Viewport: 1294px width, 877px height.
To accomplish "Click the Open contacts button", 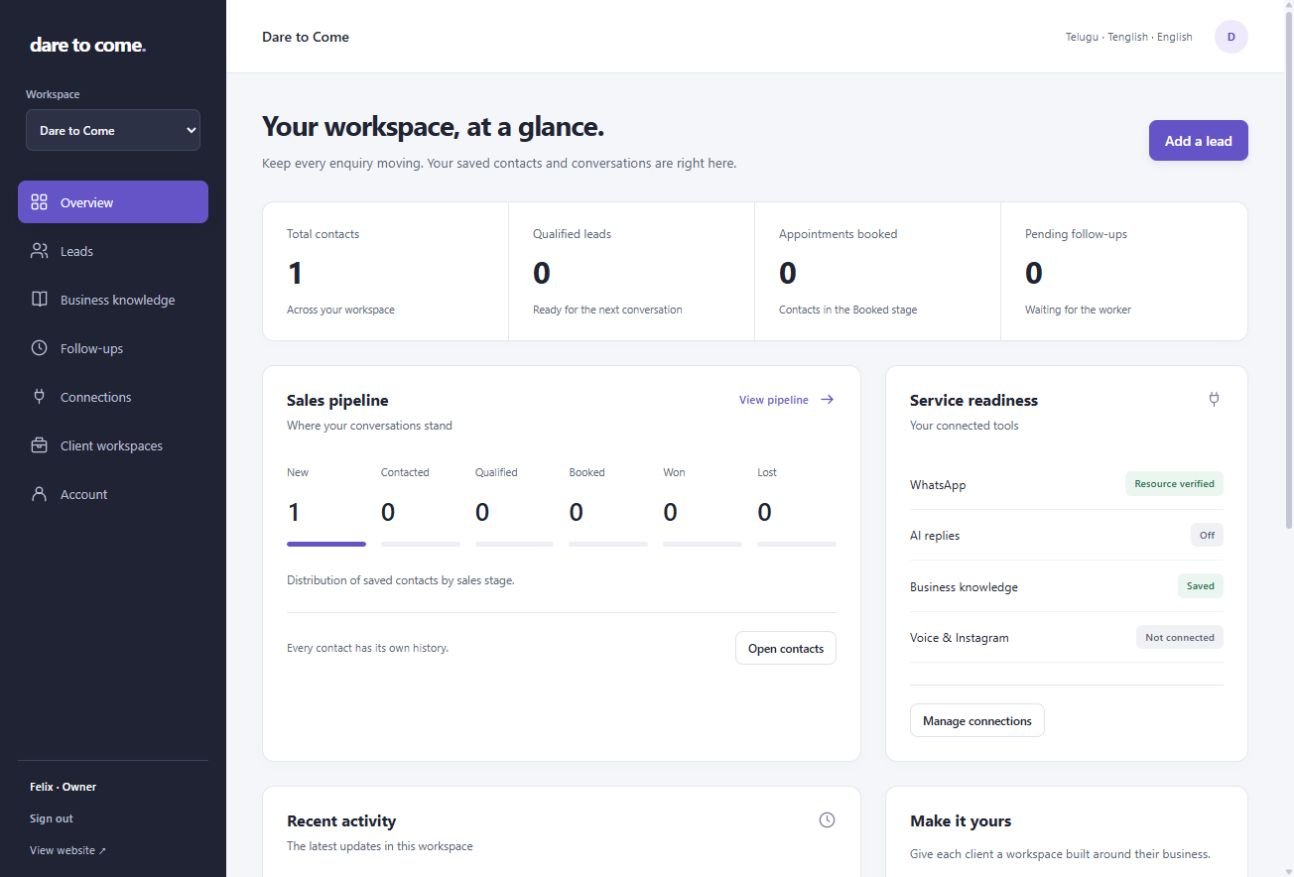I will click(x=785, y=648).
